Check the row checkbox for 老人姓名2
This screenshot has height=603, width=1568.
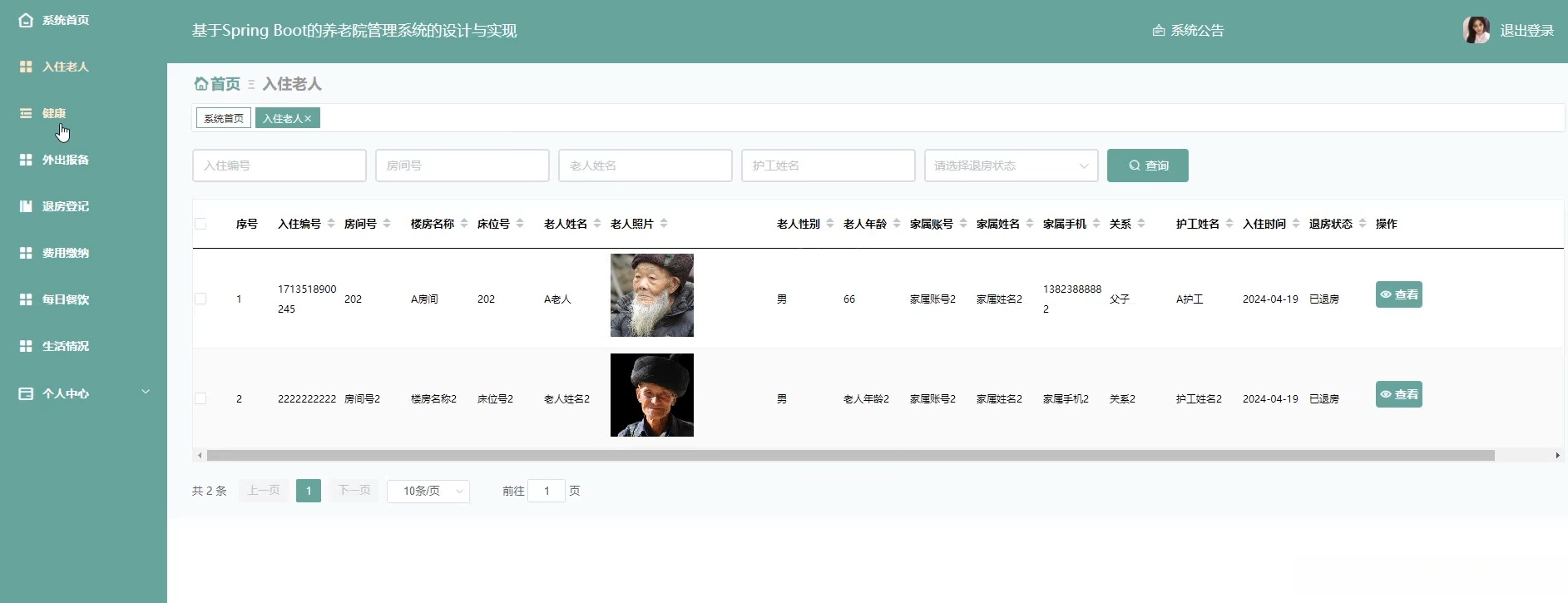point(200,398)
